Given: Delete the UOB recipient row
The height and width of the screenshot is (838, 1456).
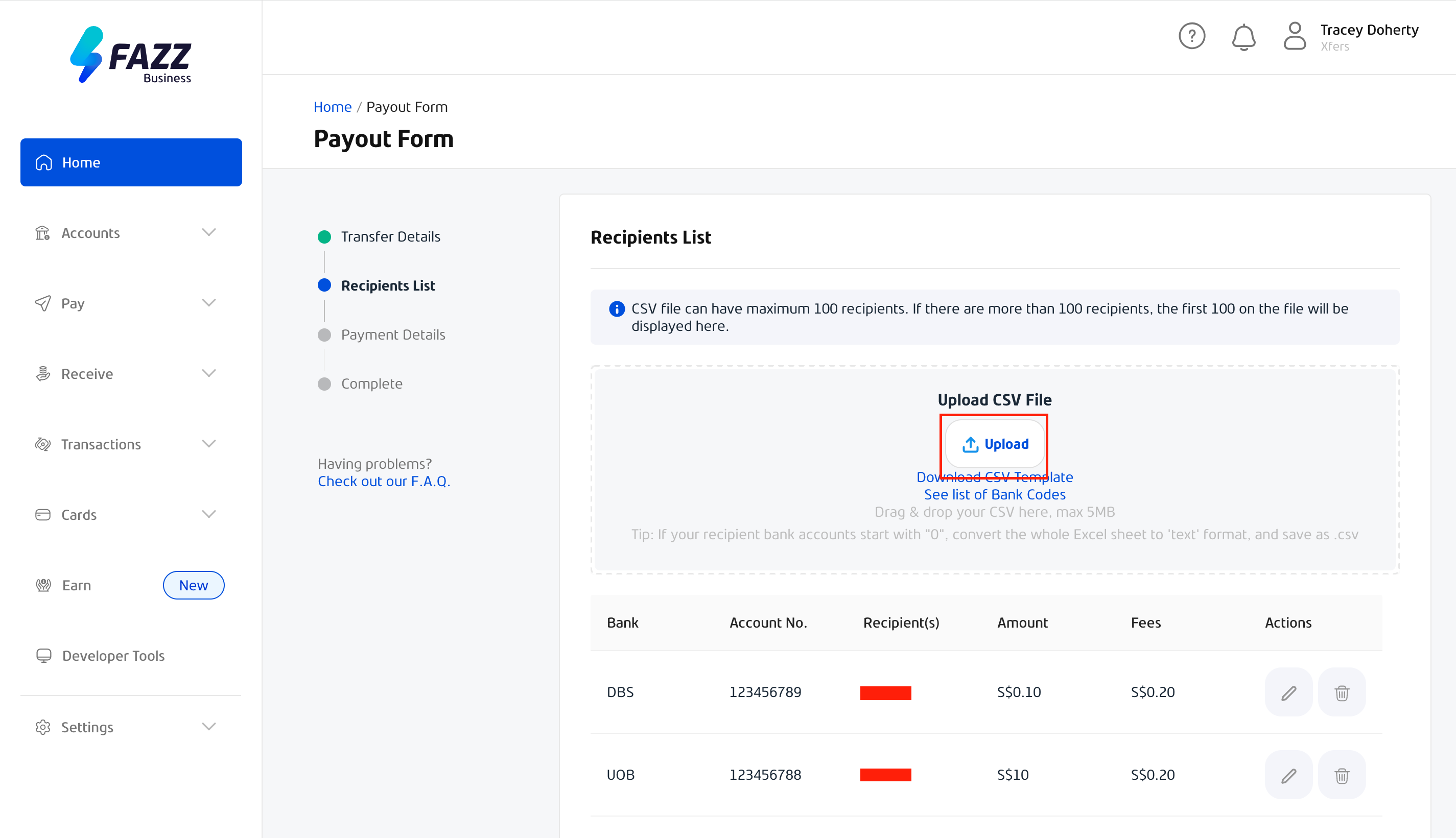Looking at the screenshot, I should point(1342,775).
